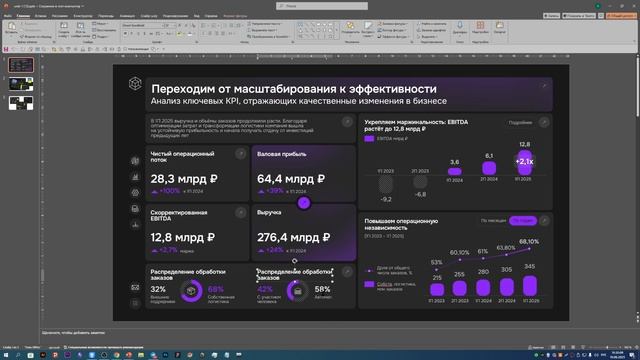Click arrow icon on Чистый операционный поток card

pos(240,153)
